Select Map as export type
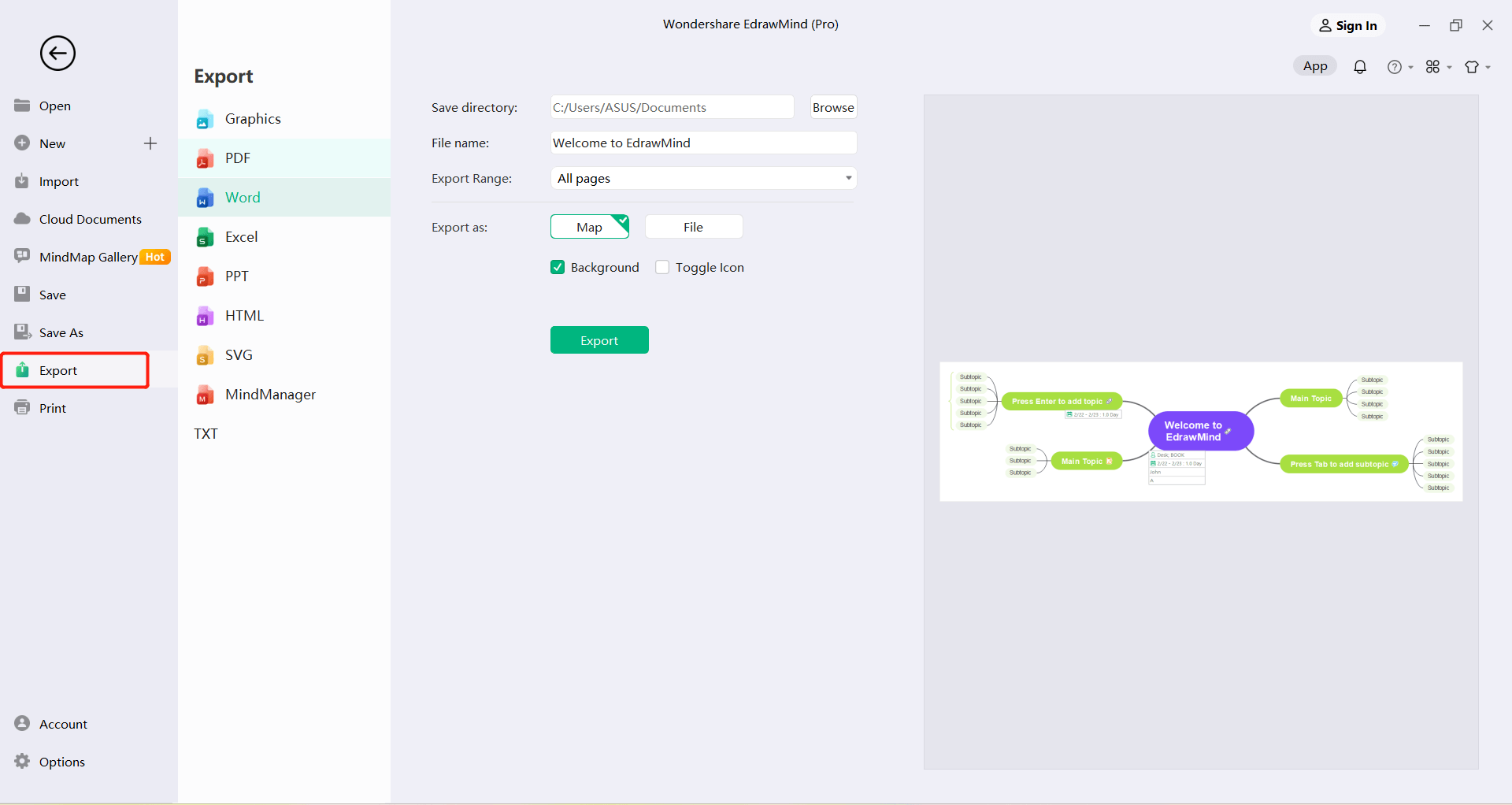Screen dimensions: 1512x805 coord(590,227)
